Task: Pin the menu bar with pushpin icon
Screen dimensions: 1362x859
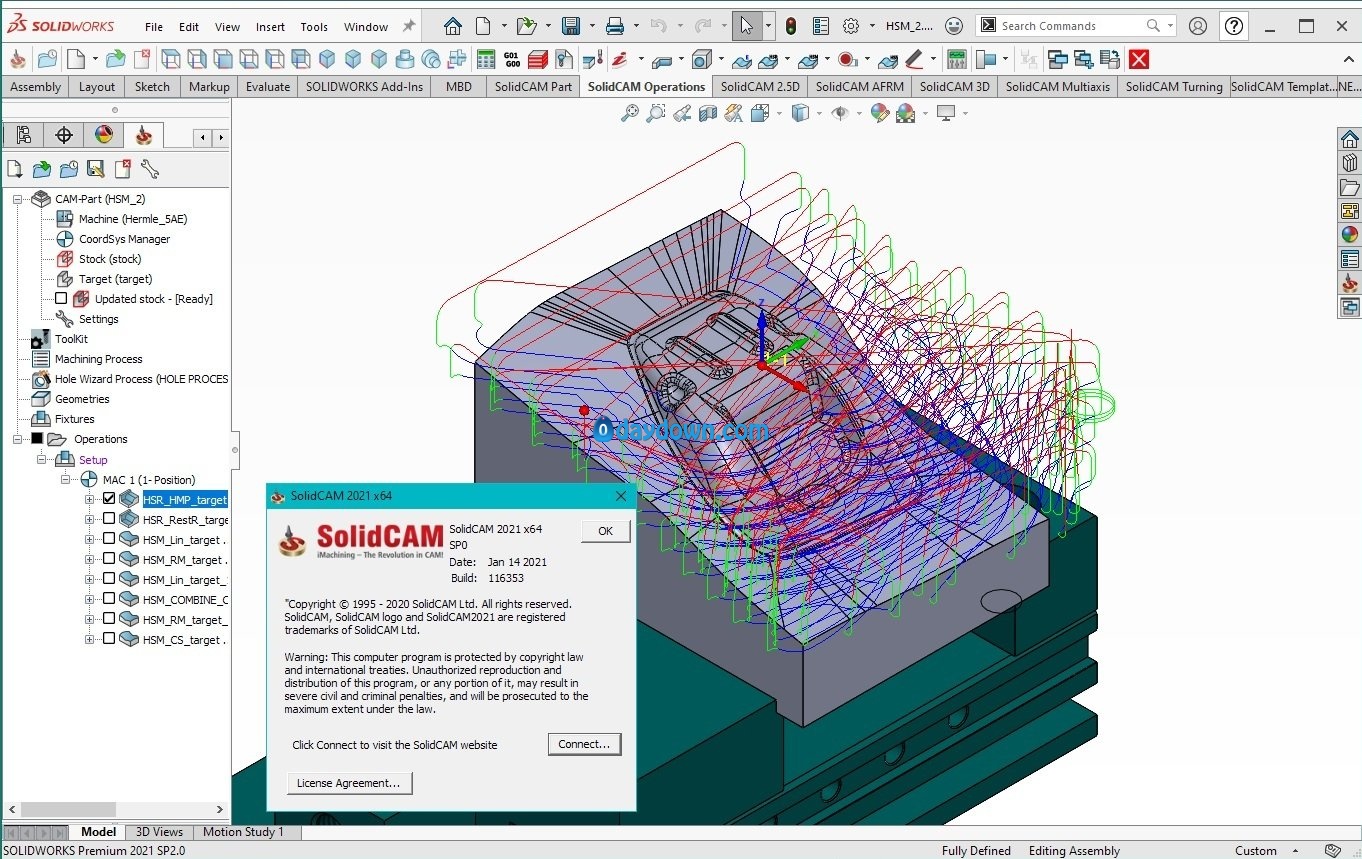Action: [408, 26]
